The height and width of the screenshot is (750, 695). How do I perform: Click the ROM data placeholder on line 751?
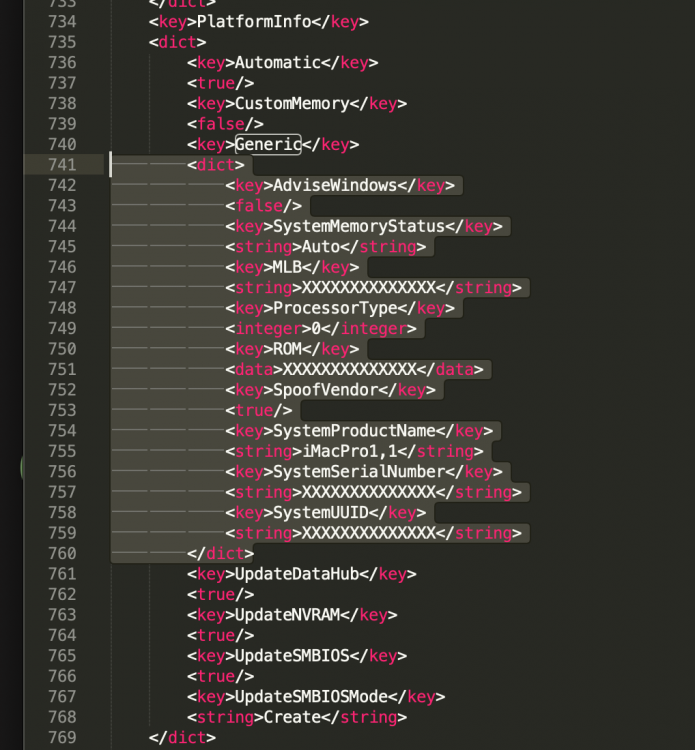pos(350,370)
